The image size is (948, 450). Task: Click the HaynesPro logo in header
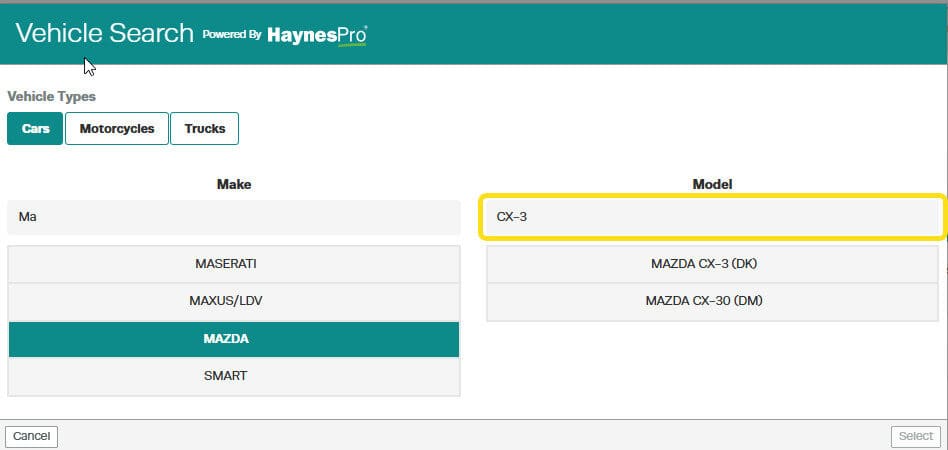(317, 35)
